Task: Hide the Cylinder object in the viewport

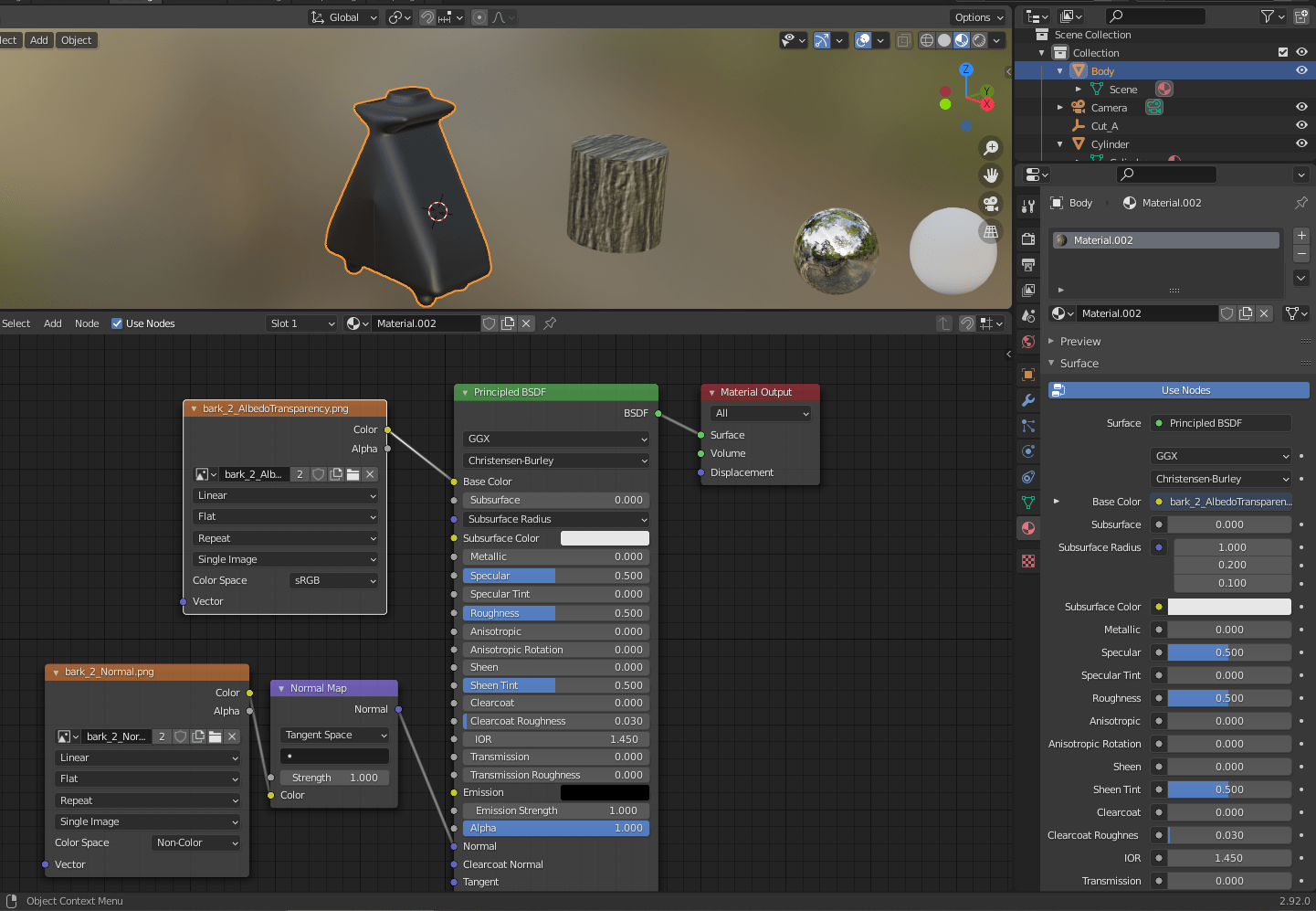Action: pos(1301,143)
